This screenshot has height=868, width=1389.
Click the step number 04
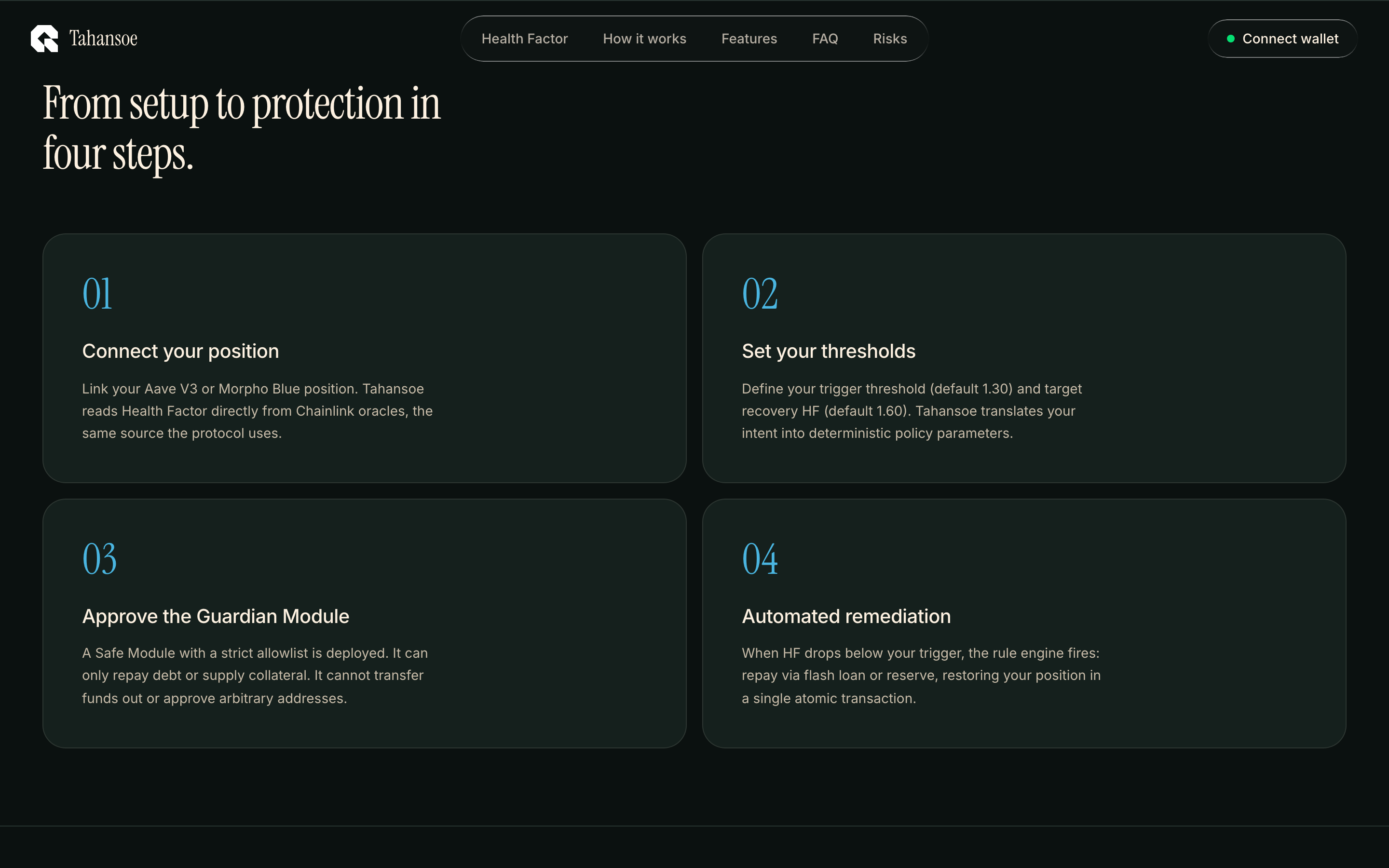pyautogui.click(x=759, y=558)
